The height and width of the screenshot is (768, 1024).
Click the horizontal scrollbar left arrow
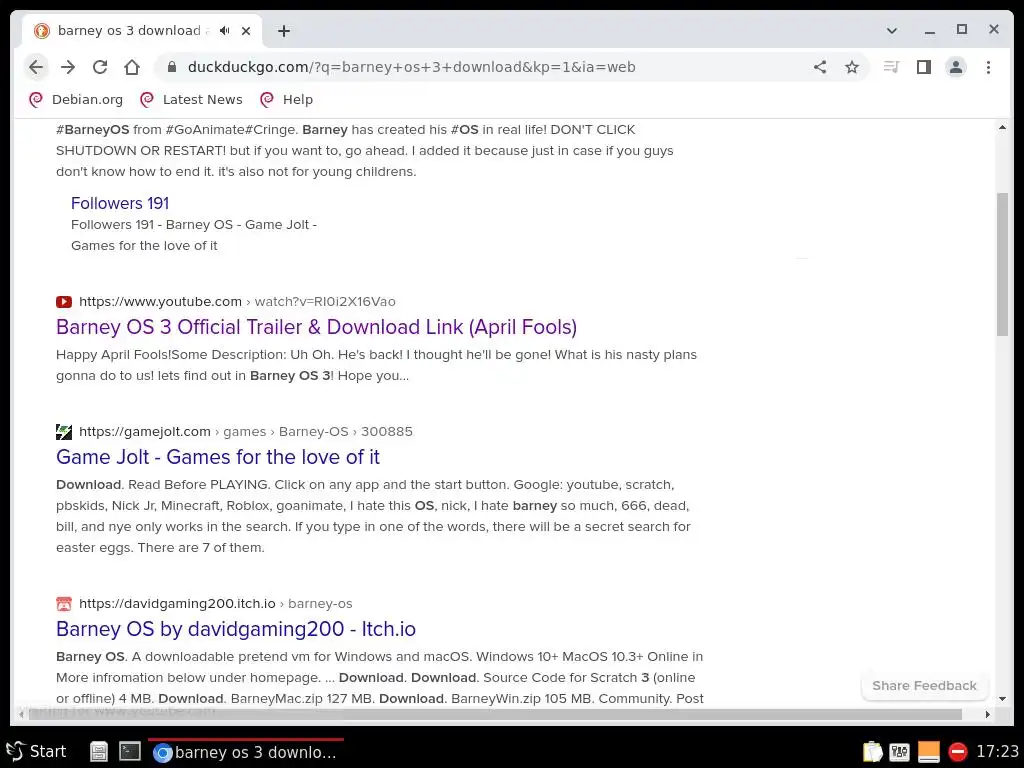21,714
